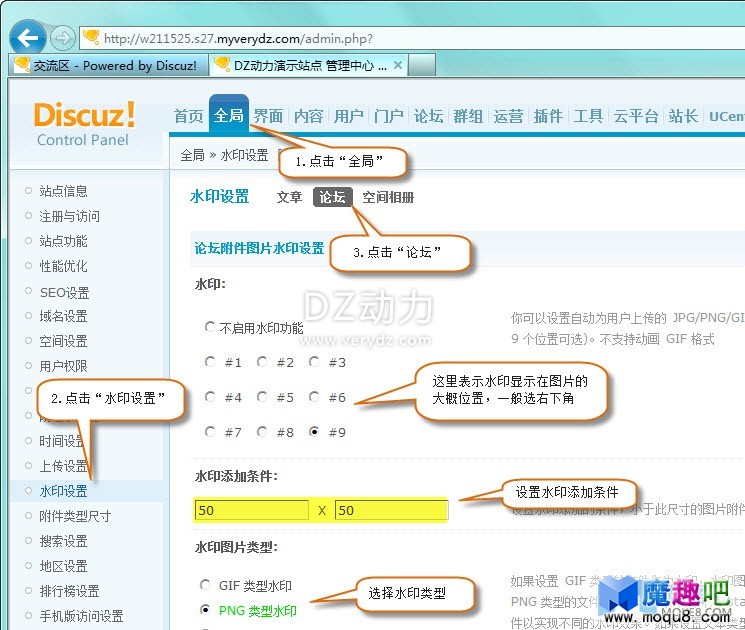
Task: Click 全局 in the breadcrumb path
Action: coord(192,155)
